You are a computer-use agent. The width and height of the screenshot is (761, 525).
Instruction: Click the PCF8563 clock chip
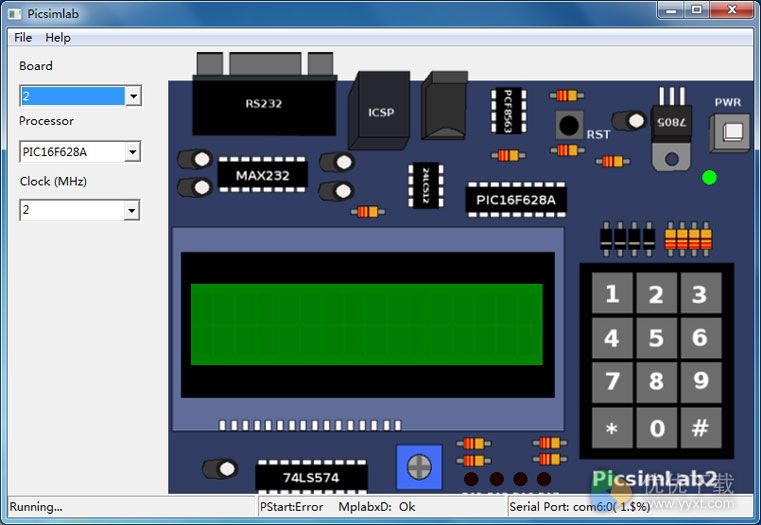[x=508, y=111]
